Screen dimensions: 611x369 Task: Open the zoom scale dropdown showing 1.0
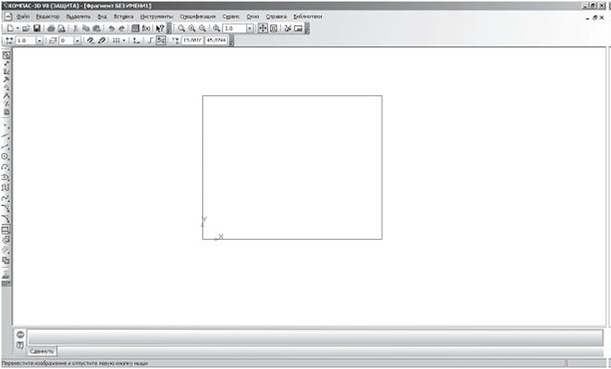point(250,28)
